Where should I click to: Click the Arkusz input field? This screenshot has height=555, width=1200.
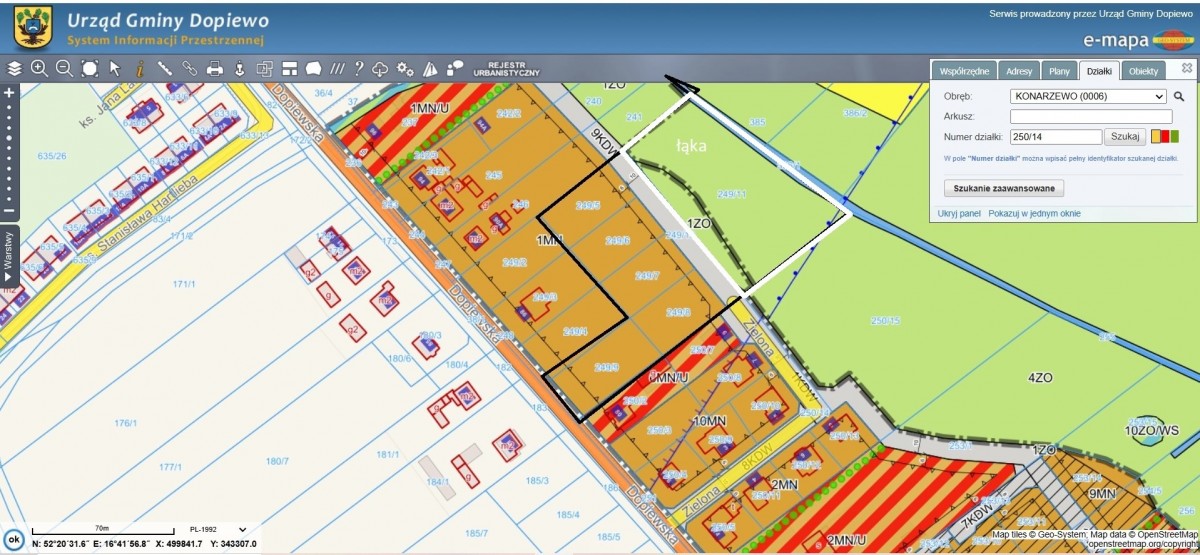(x=1090, y=117)
